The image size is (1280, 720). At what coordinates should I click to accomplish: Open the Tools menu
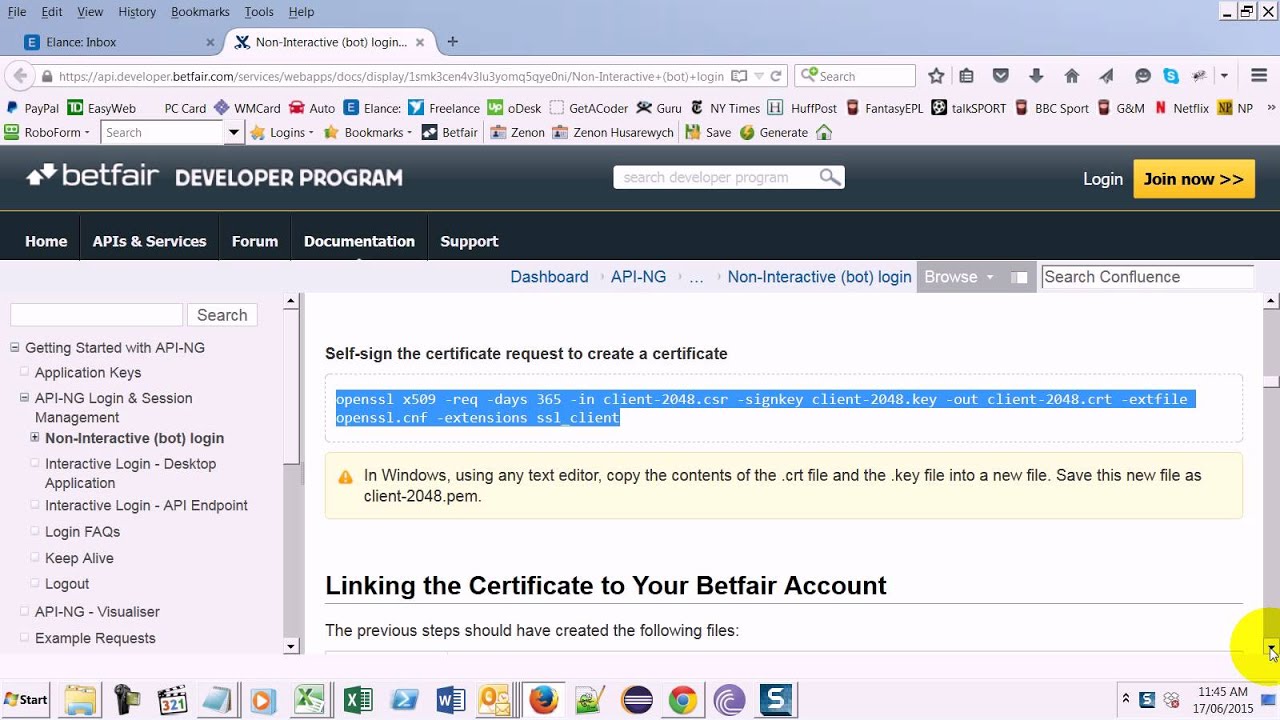(259, 12)
